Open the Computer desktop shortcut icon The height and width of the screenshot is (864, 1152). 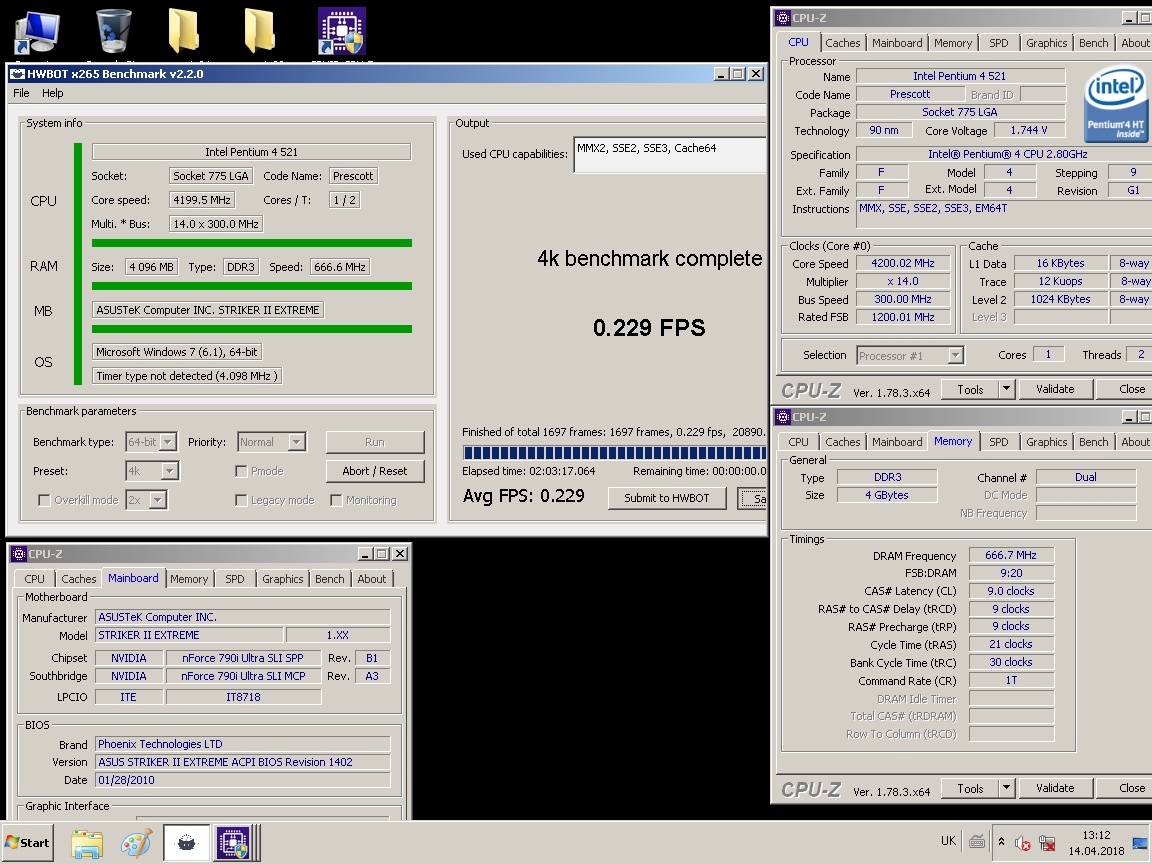click(37, 32)
